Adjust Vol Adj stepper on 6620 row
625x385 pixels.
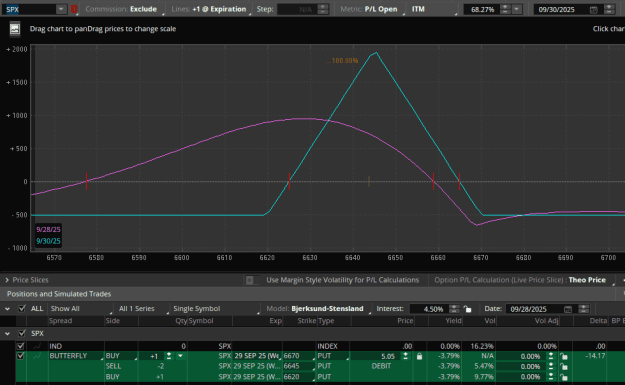coord(551,377)
